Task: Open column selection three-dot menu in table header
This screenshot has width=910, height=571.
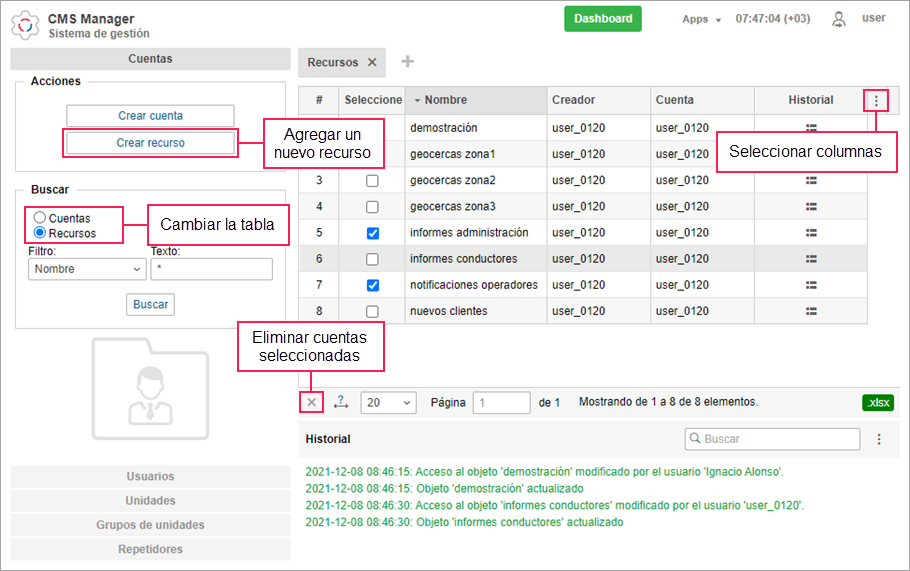Action: pyautogui.click(x=876, y=101)
